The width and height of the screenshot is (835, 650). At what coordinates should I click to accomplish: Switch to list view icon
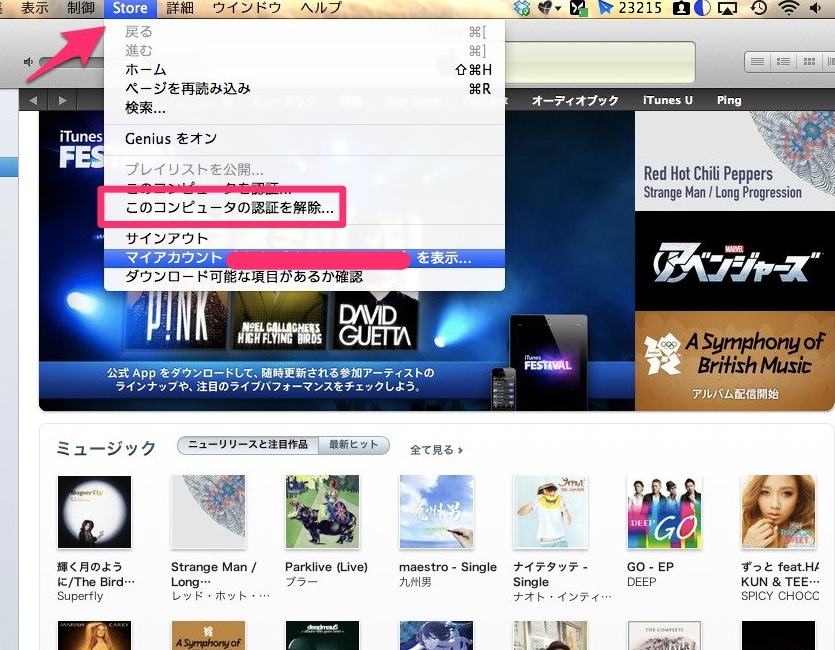pos(757,62)
